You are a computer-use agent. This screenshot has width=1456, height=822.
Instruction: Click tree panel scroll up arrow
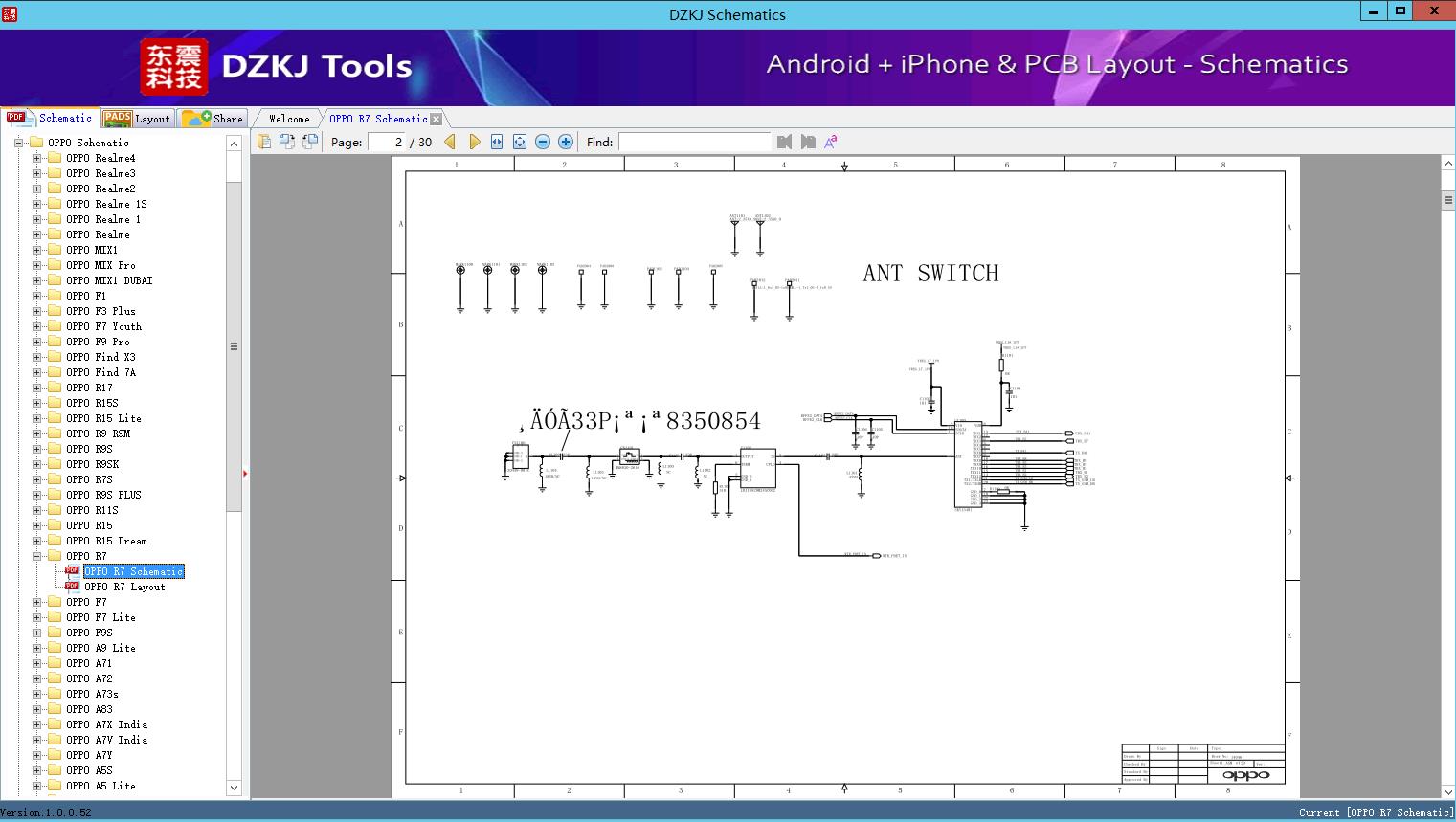[x=234, y=144]
